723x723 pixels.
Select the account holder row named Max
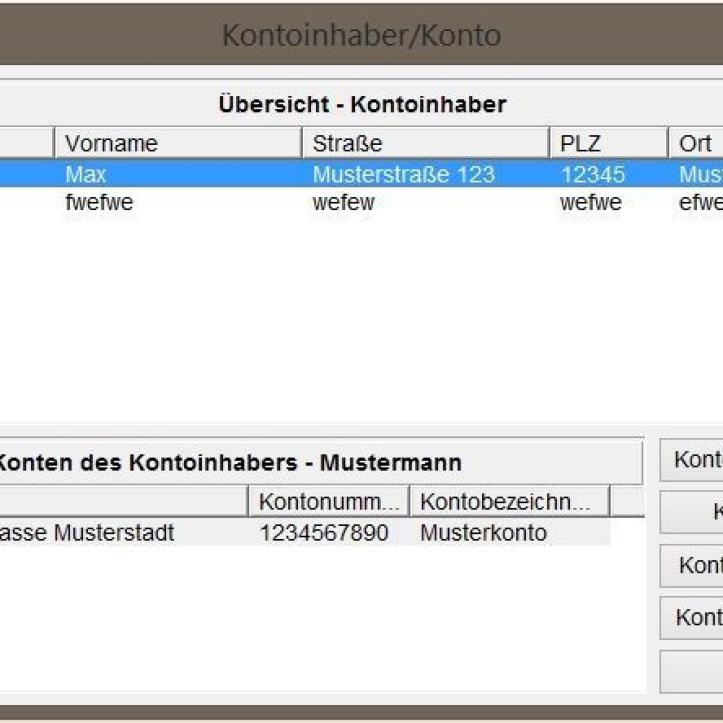tap(86, 175)
